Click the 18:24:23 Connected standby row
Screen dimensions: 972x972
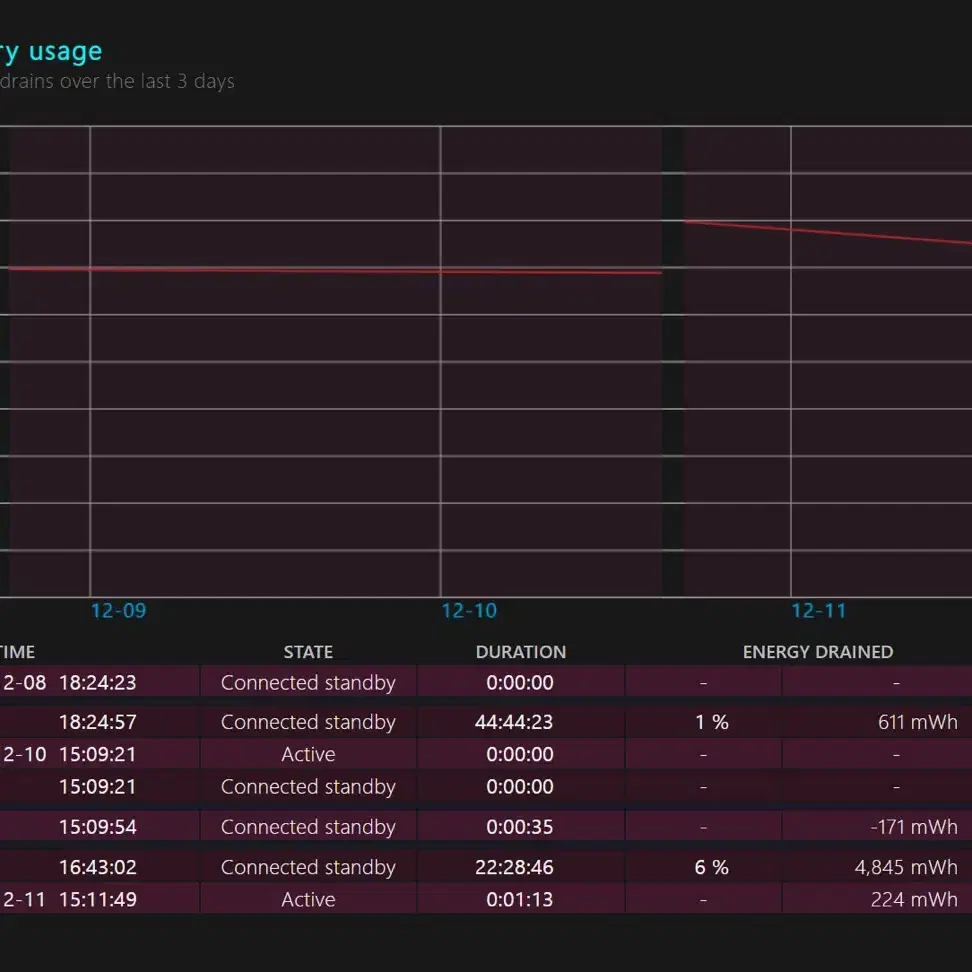coord(486,682)
